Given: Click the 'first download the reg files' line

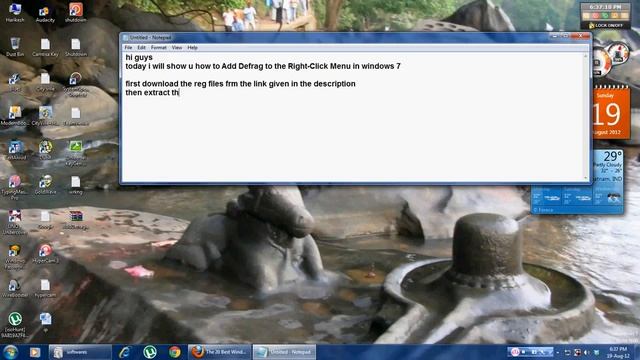Looking at the screenshot, I should click(x=240, y=84).
